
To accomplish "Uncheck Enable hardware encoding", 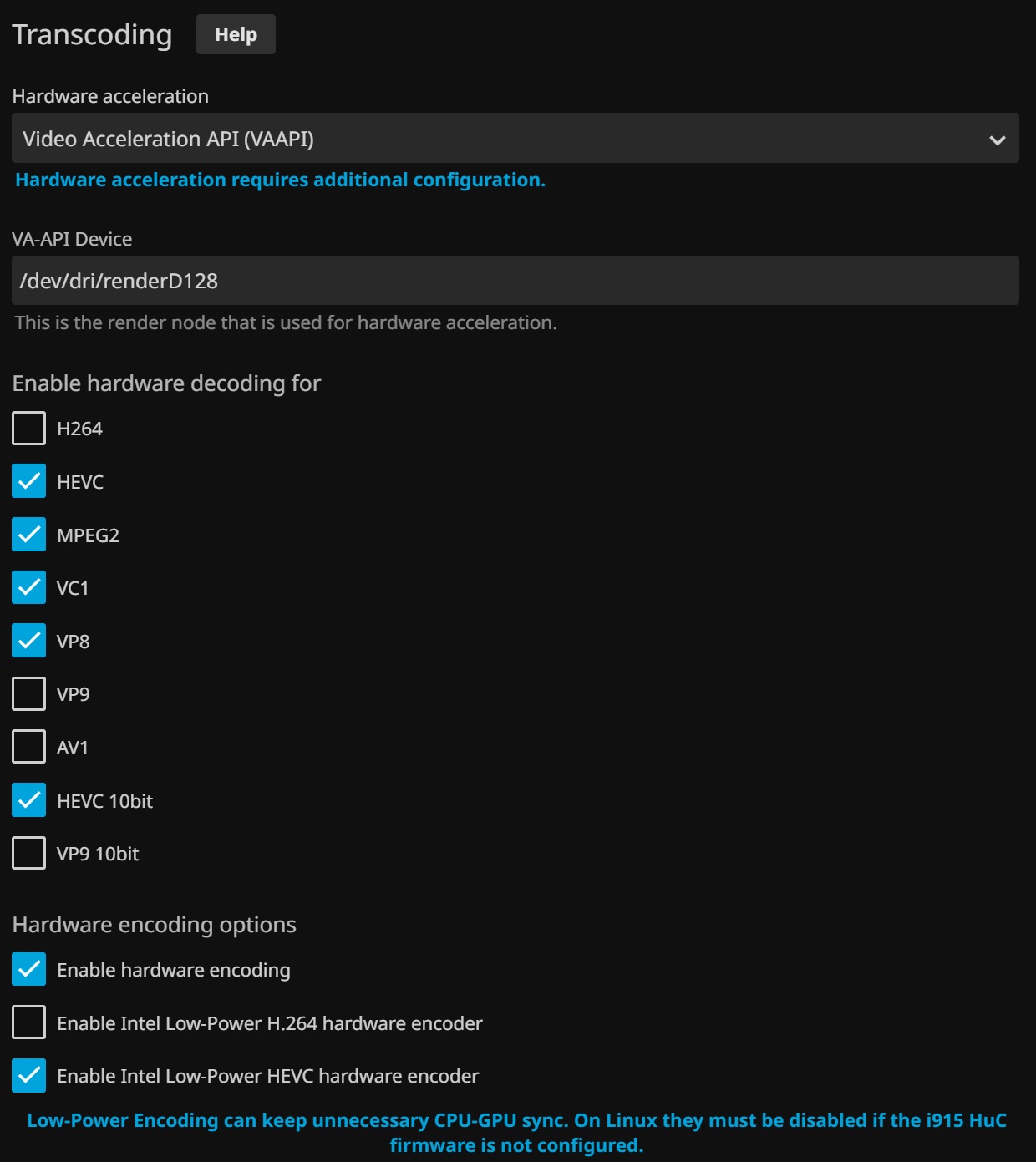I will [29, 969].
